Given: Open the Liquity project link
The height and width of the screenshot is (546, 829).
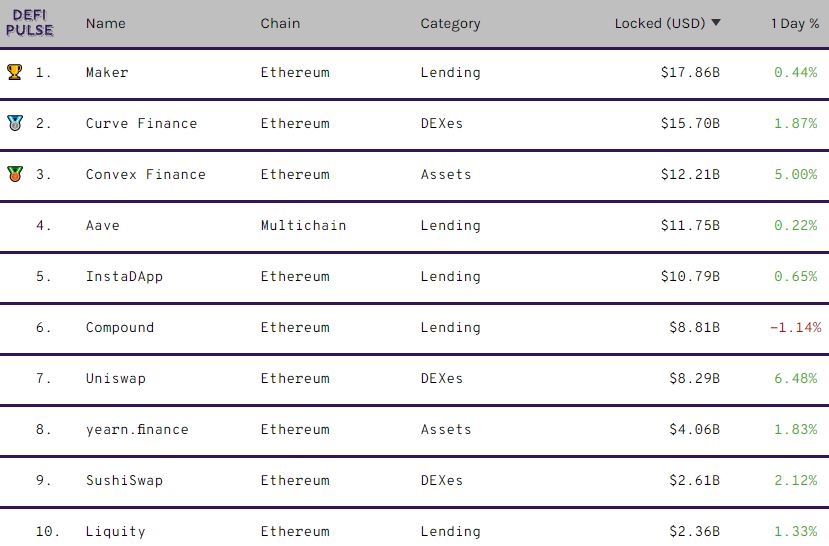Looking at the screenshot, I should click(x=115, y=531).
